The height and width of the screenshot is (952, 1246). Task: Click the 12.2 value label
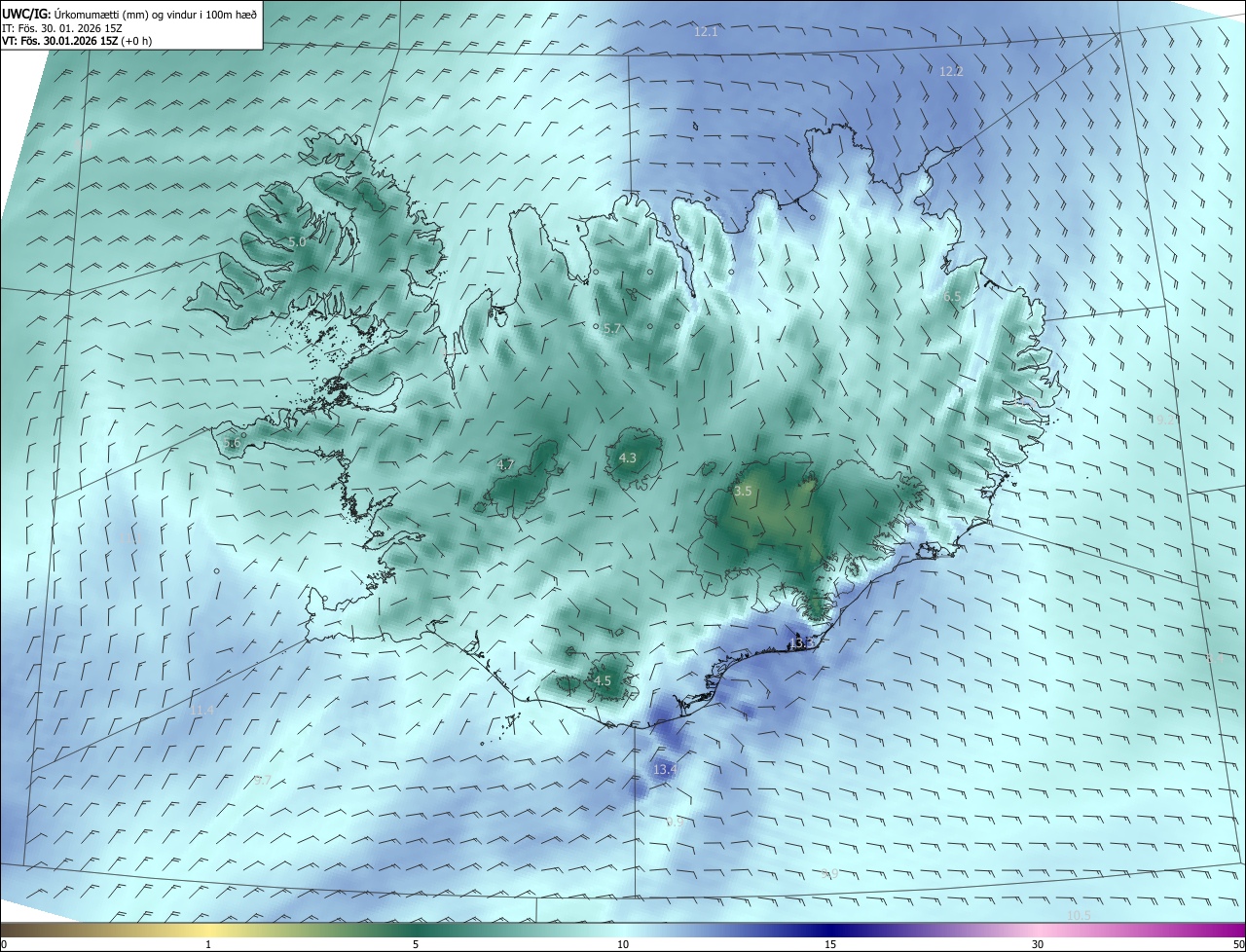[951, 71]
